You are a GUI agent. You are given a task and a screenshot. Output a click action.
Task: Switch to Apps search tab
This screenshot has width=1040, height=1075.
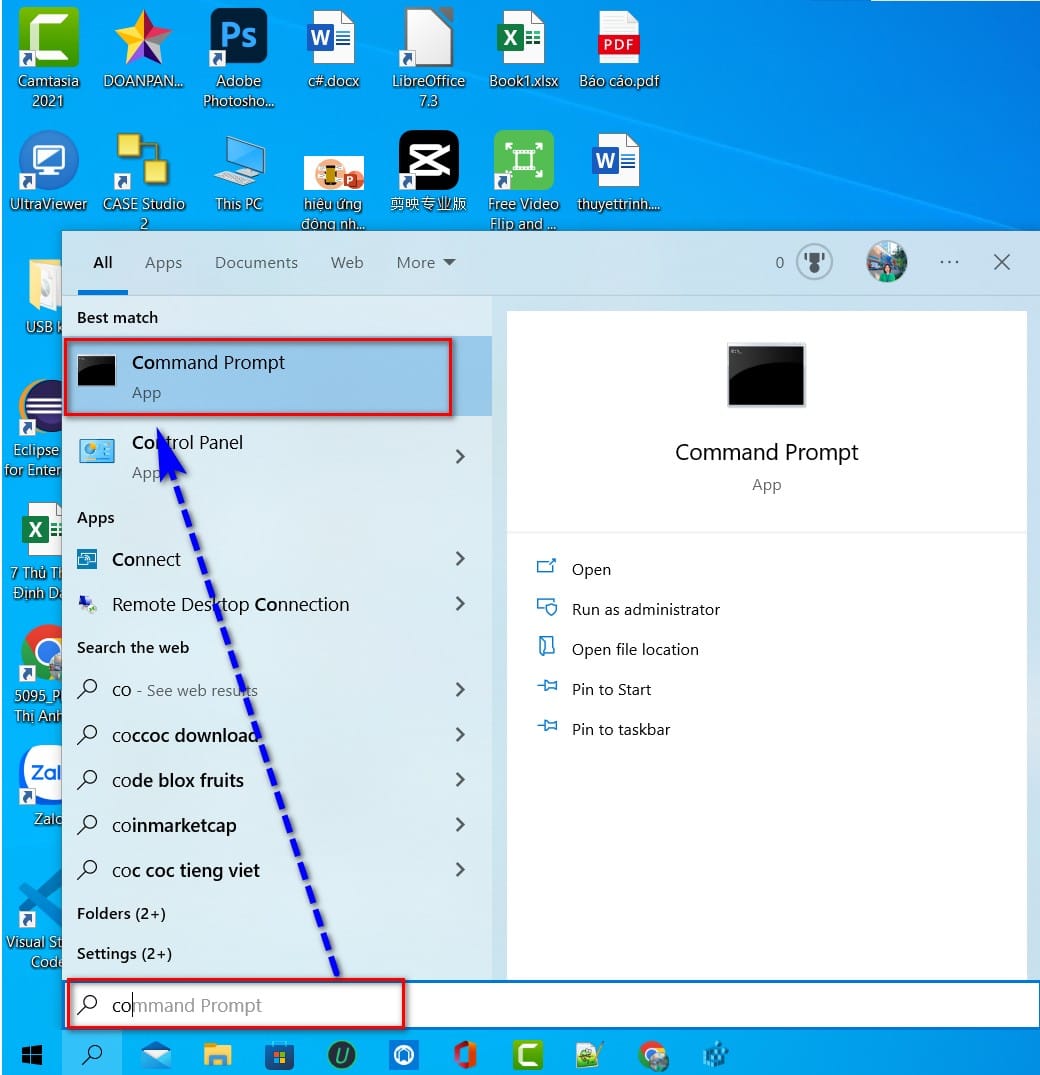[163, 263]
